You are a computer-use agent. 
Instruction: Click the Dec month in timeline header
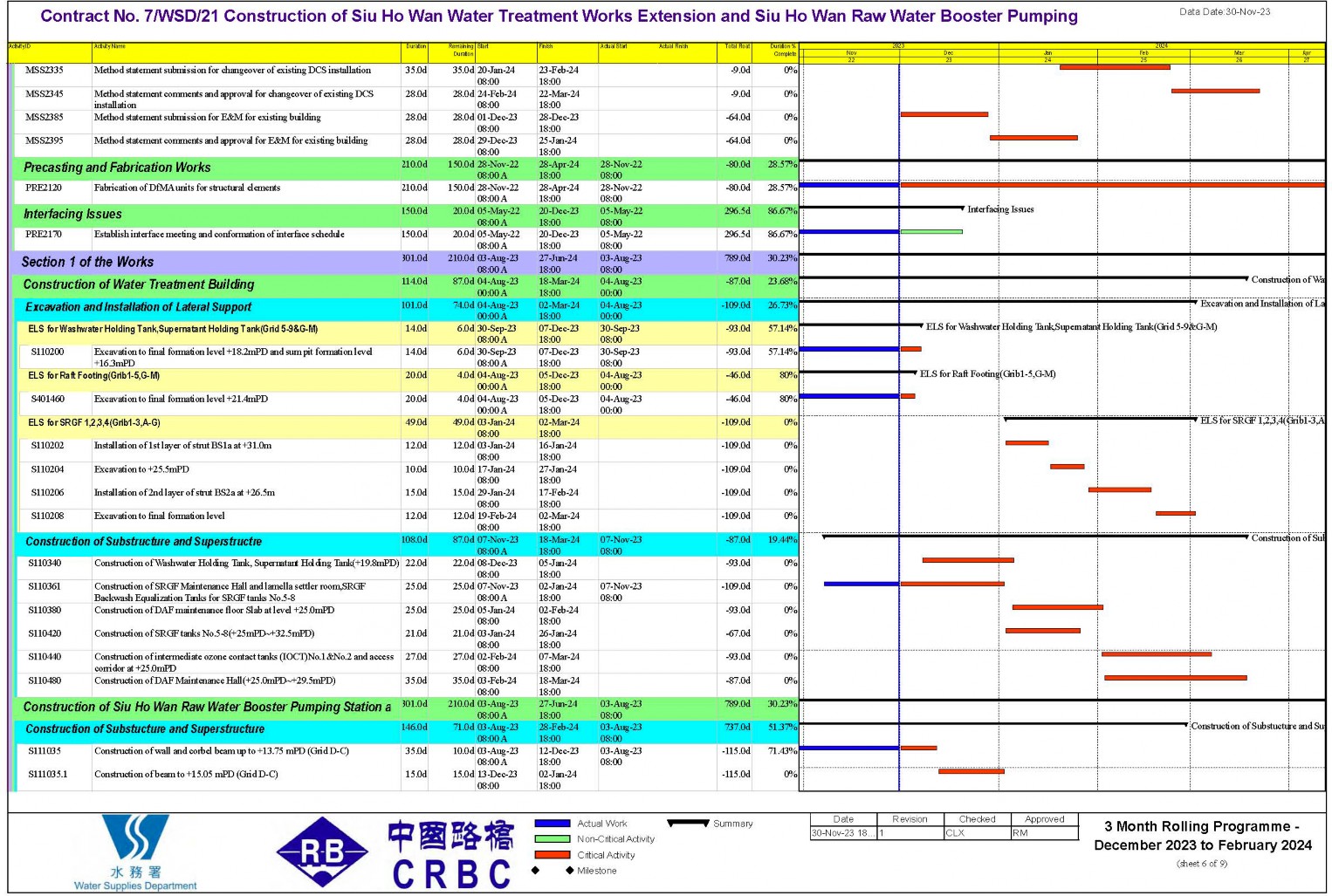(949, 53)
